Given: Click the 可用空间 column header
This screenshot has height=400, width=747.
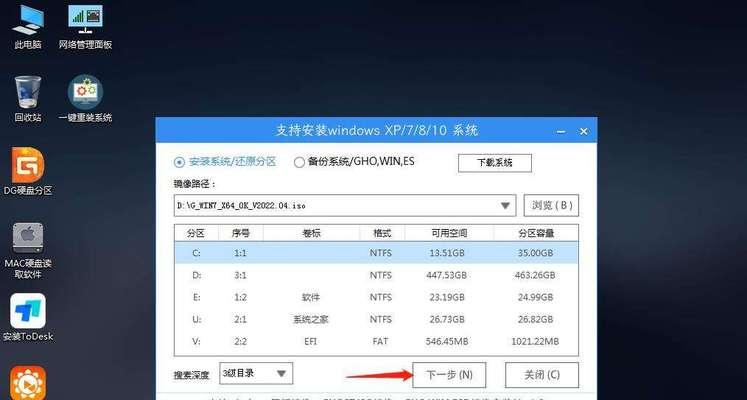Looking at the screenshot, I should [x=449, y=233].
